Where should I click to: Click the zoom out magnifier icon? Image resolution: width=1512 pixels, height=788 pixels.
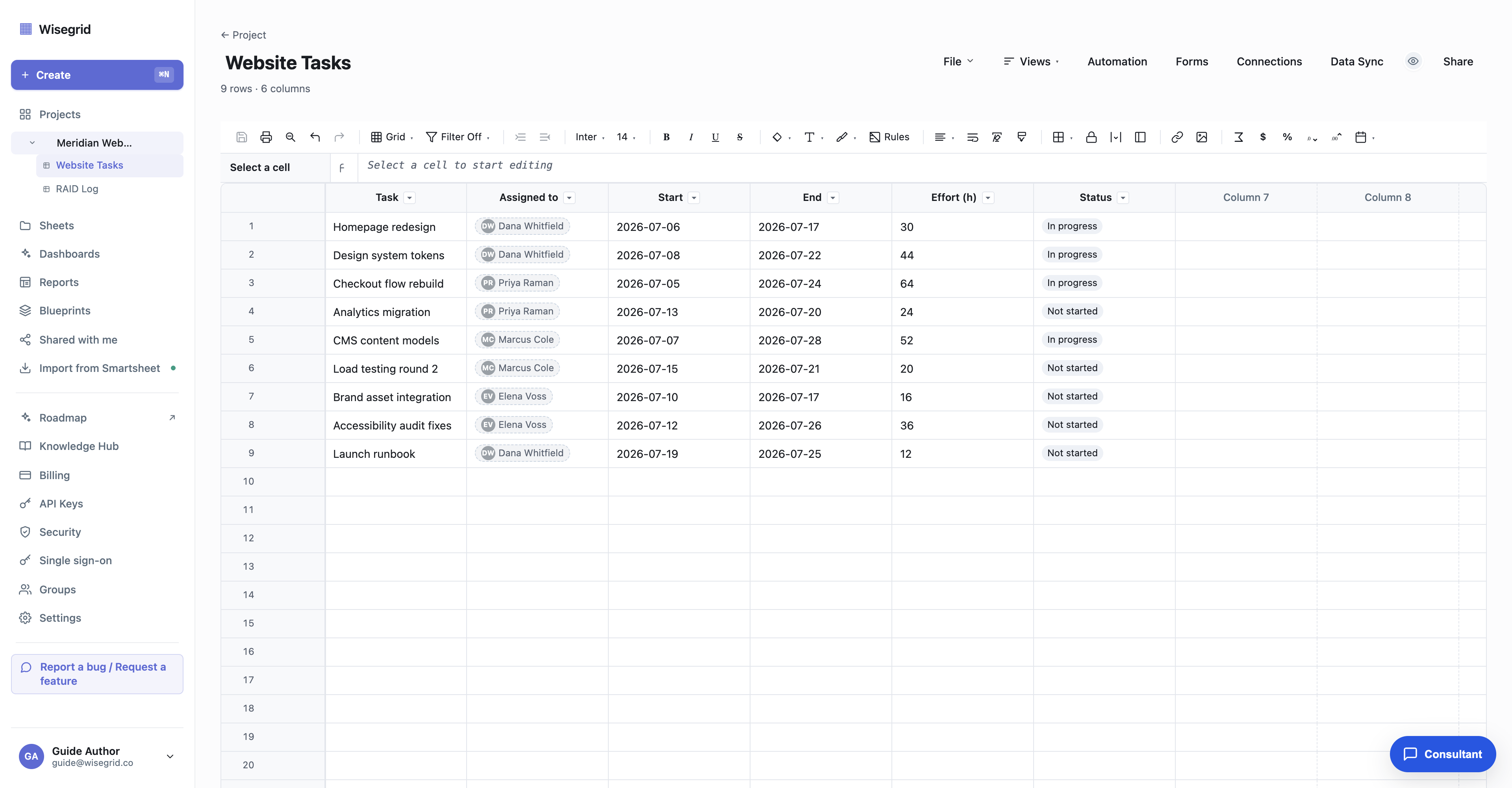pos(291,137)
